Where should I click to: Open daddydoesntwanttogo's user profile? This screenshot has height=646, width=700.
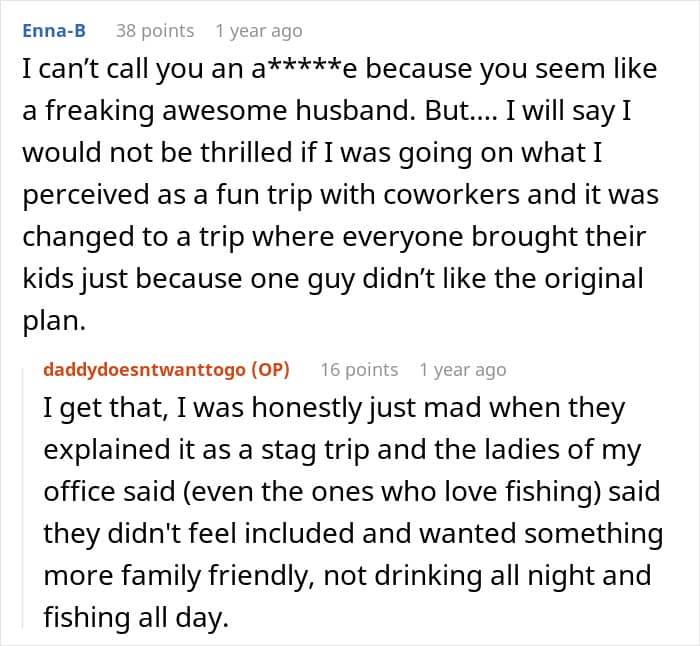[x=144, y=370]
